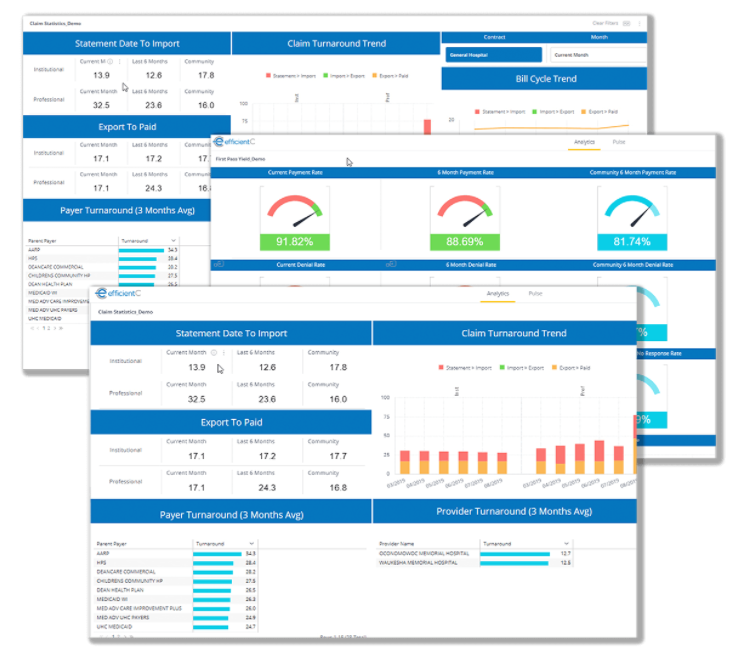742x651 pixels.
Task: Expand the Turnaround column dropdown in the front Payer table
Action: click(x=249, y=544)
